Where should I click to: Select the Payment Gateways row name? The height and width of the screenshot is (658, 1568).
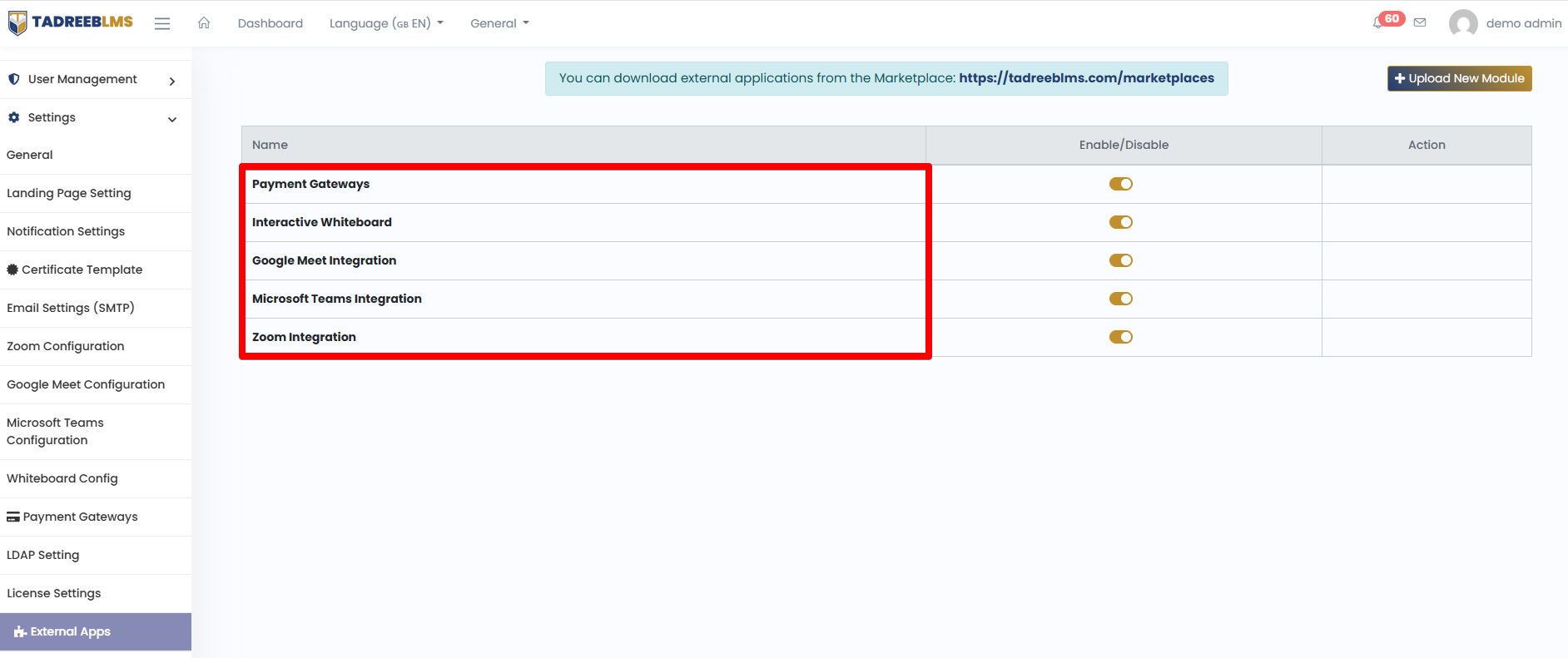[310, 184]
